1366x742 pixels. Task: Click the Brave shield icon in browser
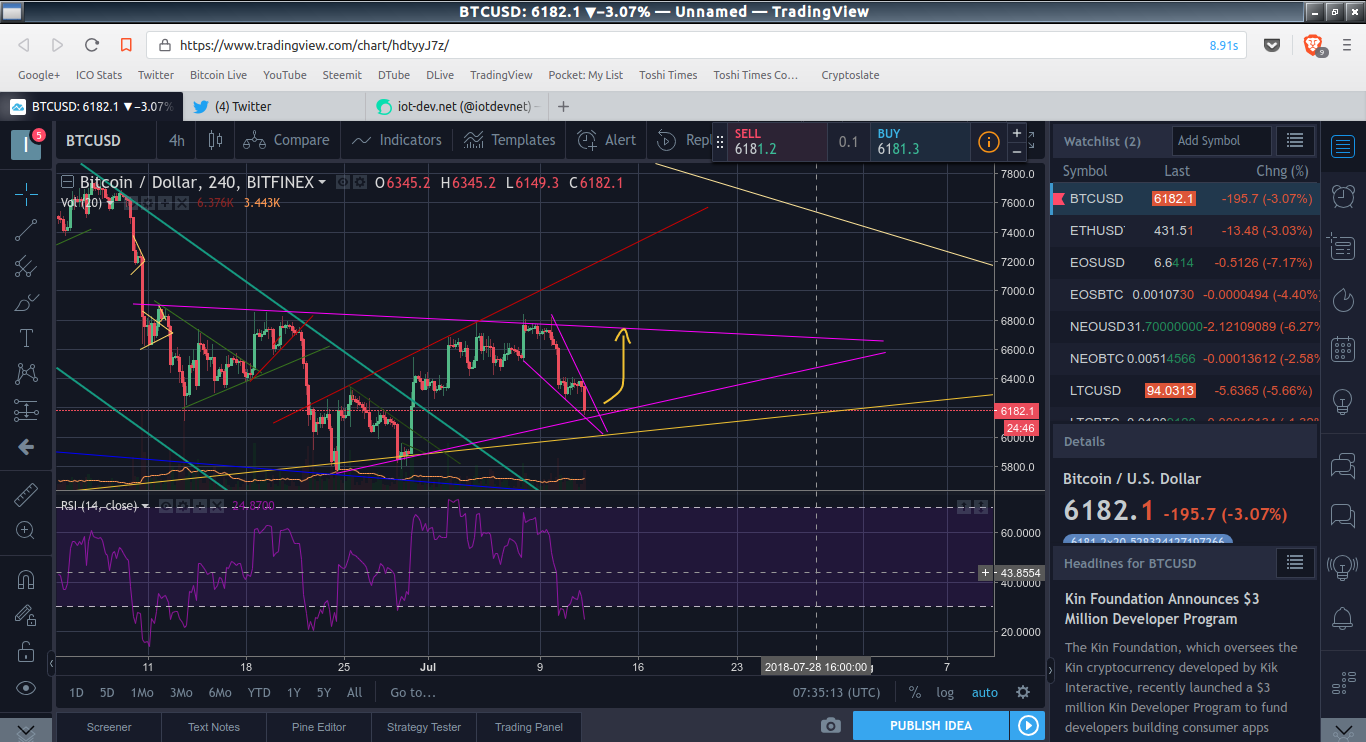1312,45
